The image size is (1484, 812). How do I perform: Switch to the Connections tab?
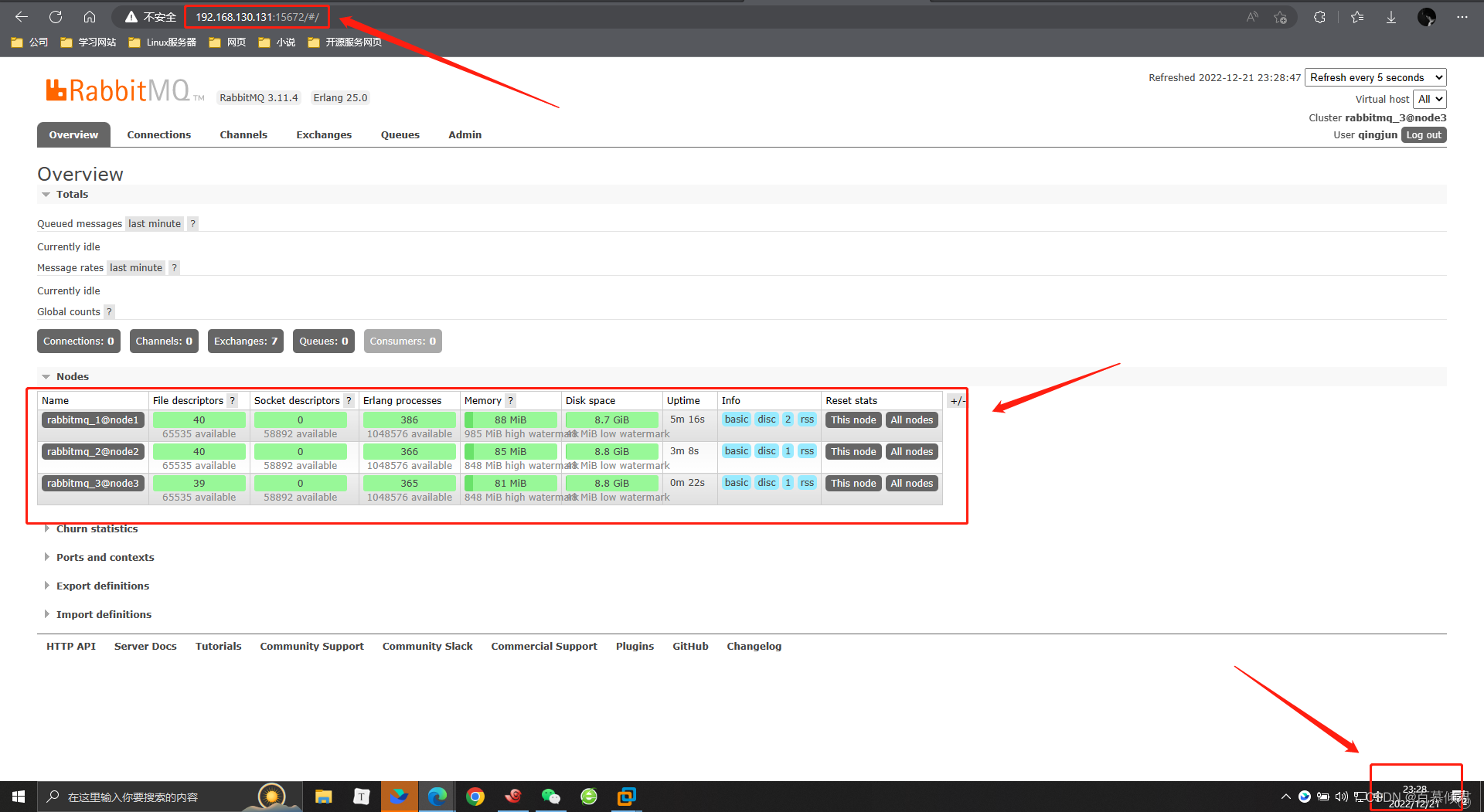(x=158, y=134)
